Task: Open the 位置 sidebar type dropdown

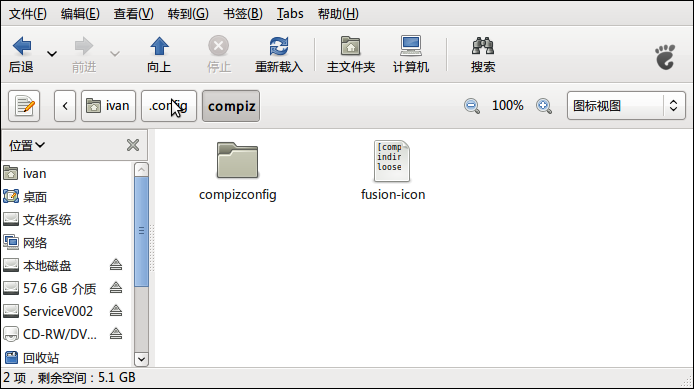Action: coord(27,145)
